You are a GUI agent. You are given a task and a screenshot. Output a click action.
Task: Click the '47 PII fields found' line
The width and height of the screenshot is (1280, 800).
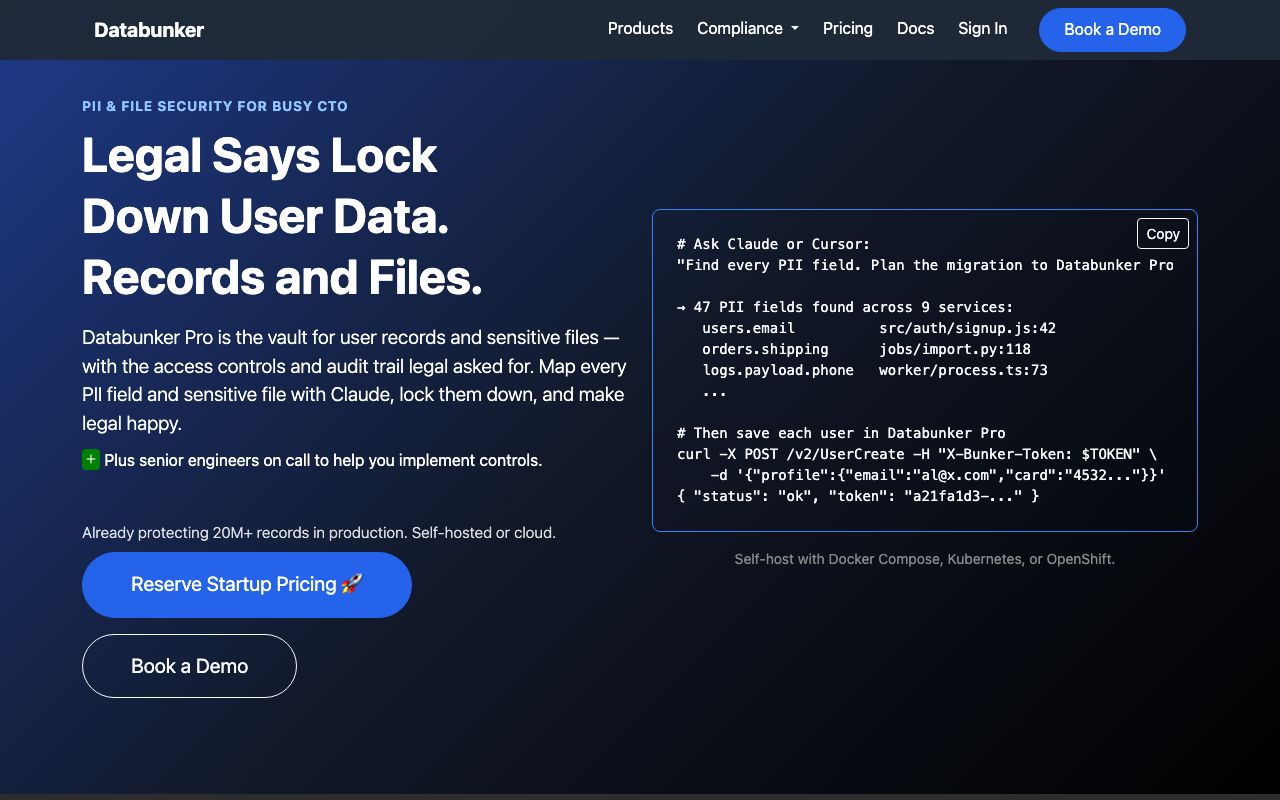845,307
